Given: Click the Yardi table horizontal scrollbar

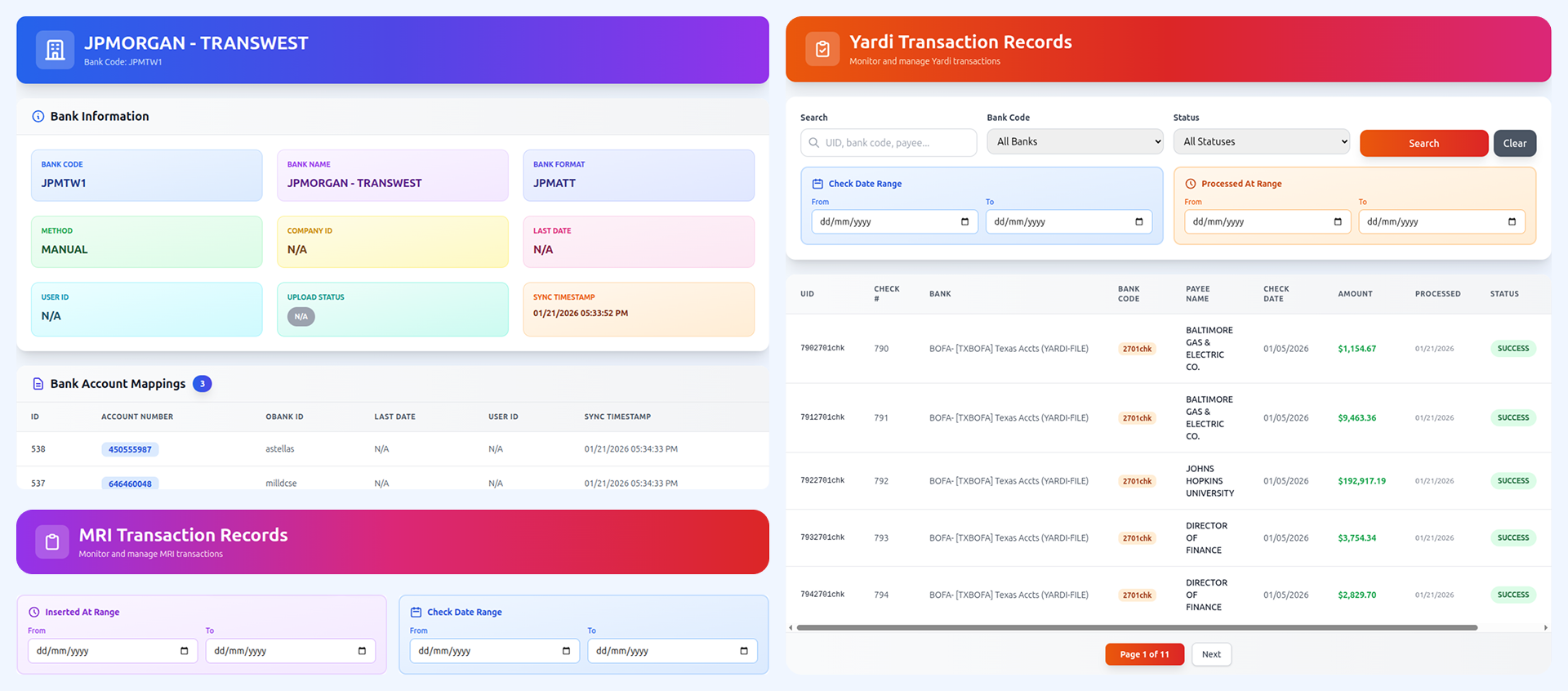Looking at the screenshot, I should pyautogui.click(x=1137, y=628).
